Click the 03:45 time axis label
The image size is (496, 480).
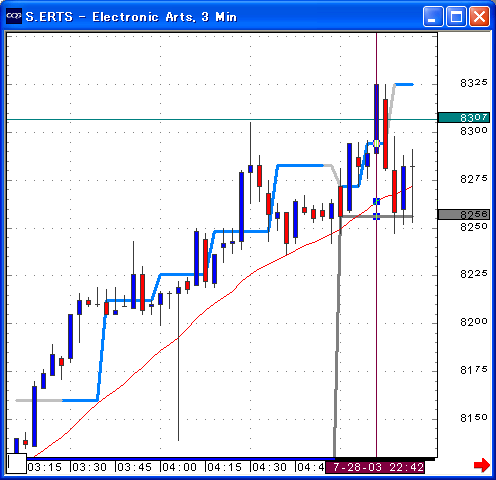pyautogui.click(x=135, y=467)
